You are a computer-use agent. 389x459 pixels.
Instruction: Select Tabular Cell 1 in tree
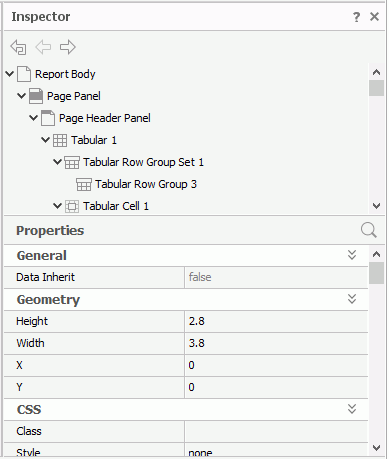click(x=116, y=206)
